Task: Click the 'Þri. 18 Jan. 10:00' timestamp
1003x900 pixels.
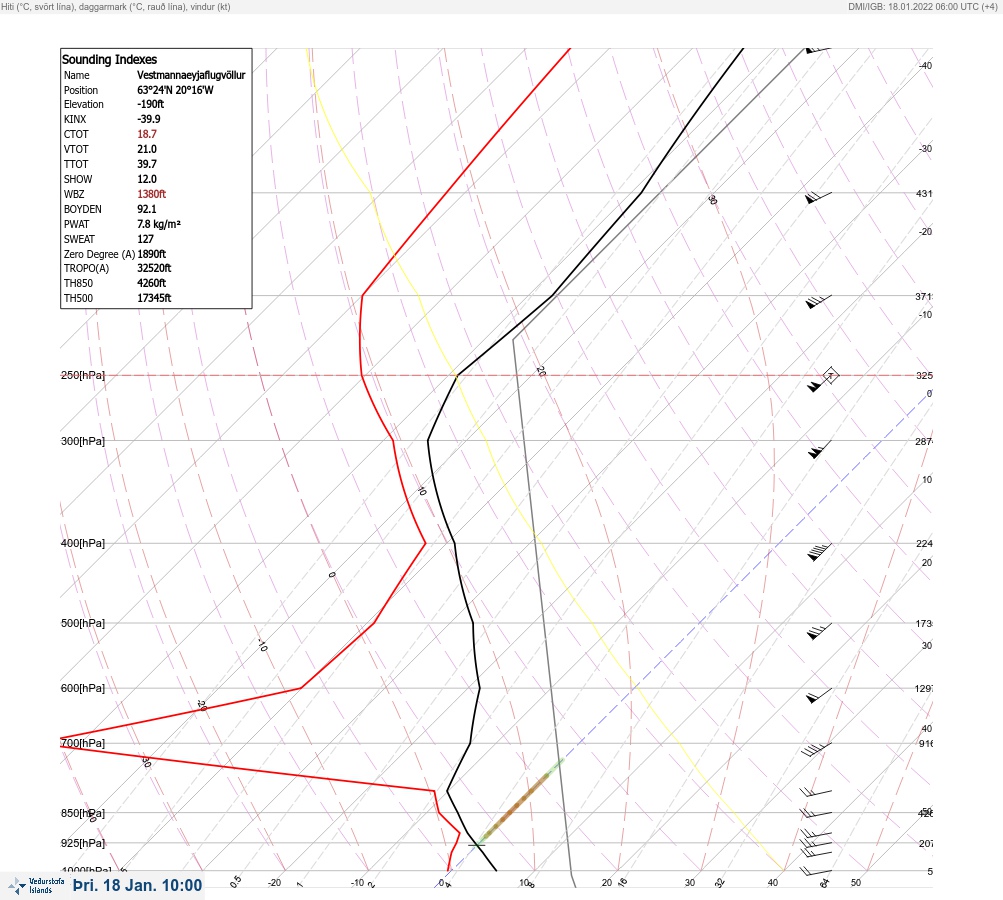Action: pos(138,885)
